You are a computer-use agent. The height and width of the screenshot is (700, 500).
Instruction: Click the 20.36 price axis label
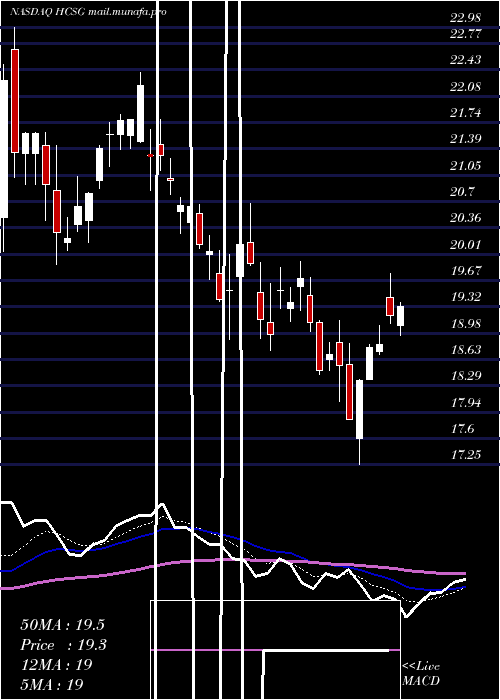coord(466,218)
